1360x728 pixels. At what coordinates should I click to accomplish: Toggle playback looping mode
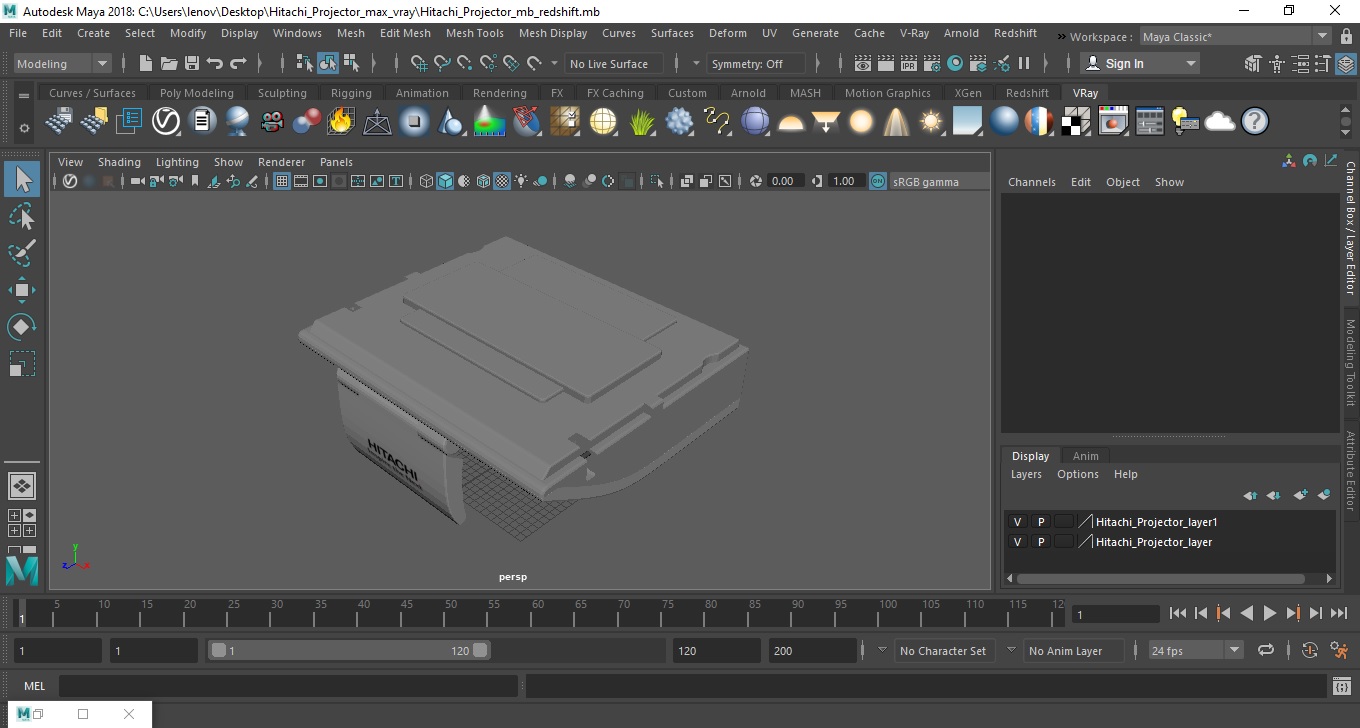(x=1266, y=650)
